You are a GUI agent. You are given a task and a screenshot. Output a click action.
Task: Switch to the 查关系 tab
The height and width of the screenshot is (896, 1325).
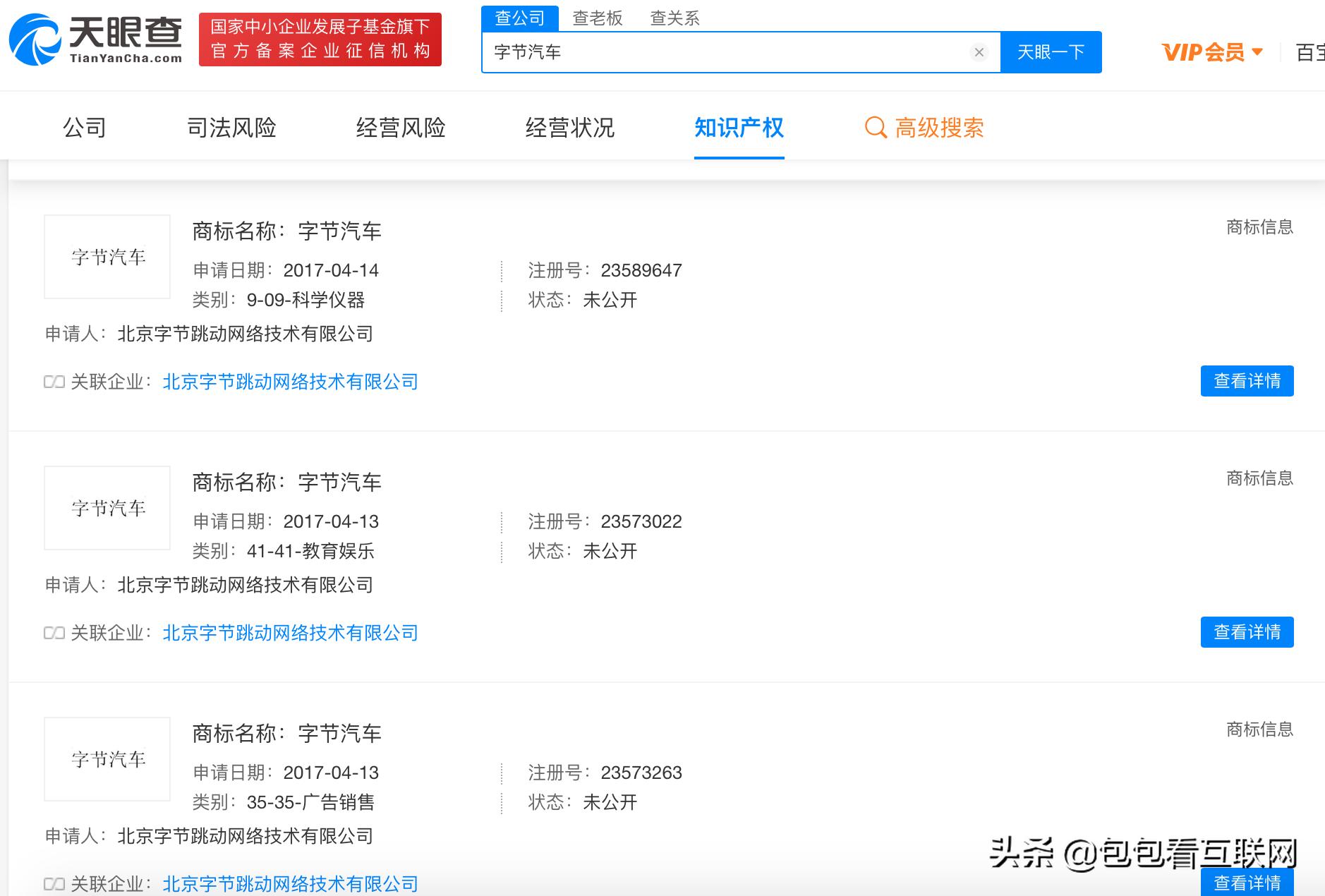pos(675,18)
